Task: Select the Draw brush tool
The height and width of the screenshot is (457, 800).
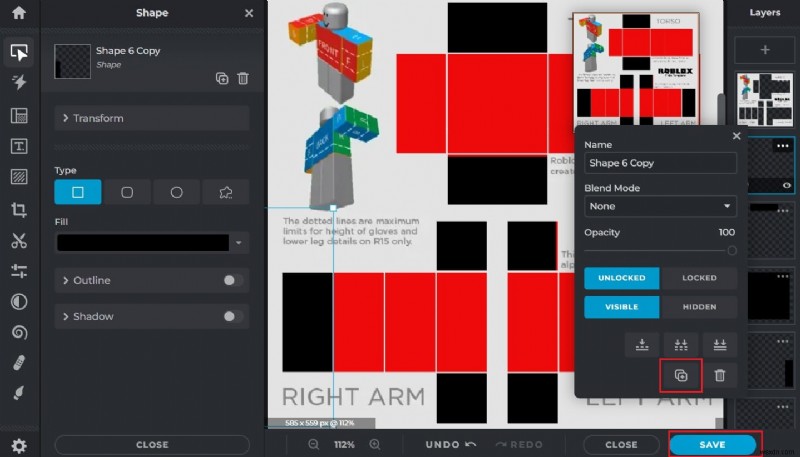Action: [x=19, y=393]
